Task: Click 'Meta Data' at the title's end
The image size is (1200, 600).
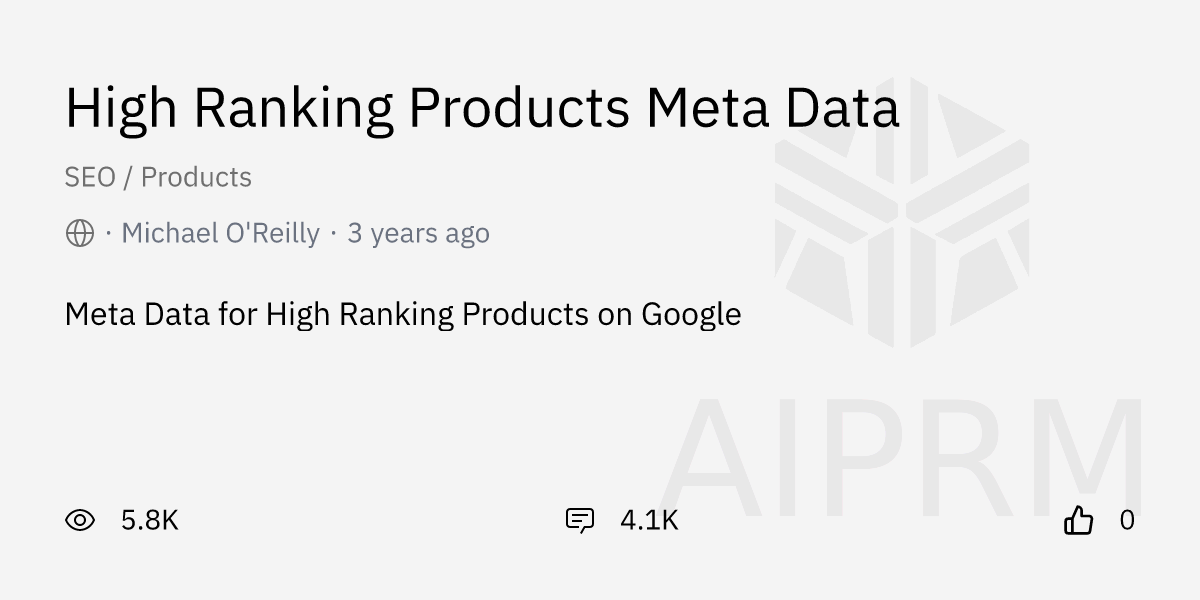Action: coord(772,108)
